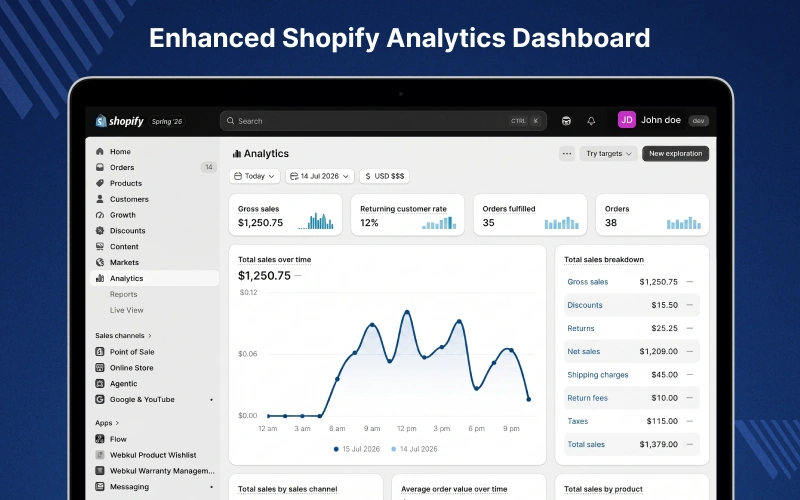The image size is (800, 500).
Task: Open the notifications bell
Action: [x=591, y=121]
